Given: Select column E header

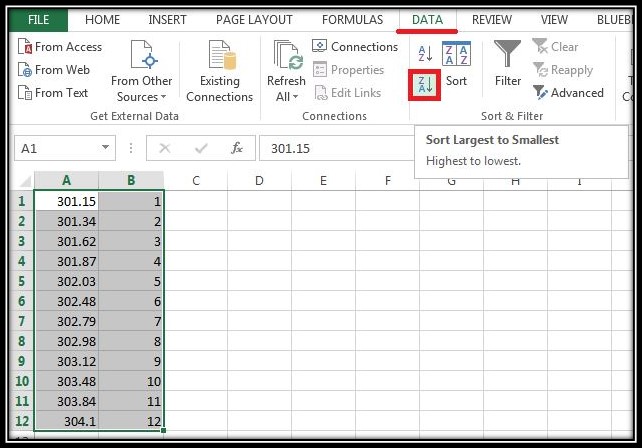Looking at the screenshot, I should [x=323, y=180].
